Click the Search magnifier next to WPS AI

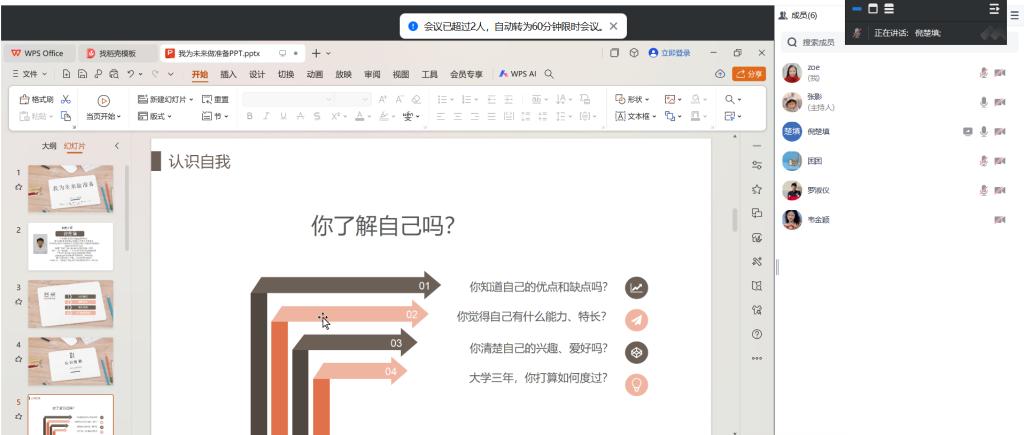click(549, 74)
